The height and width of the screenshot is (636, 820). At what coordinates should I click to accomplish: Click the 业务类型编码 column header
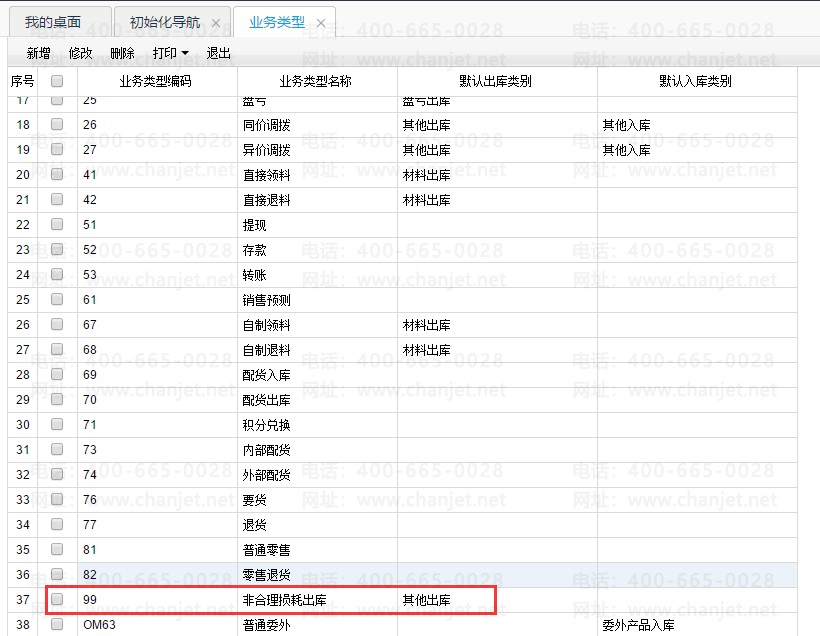[155, 81]
